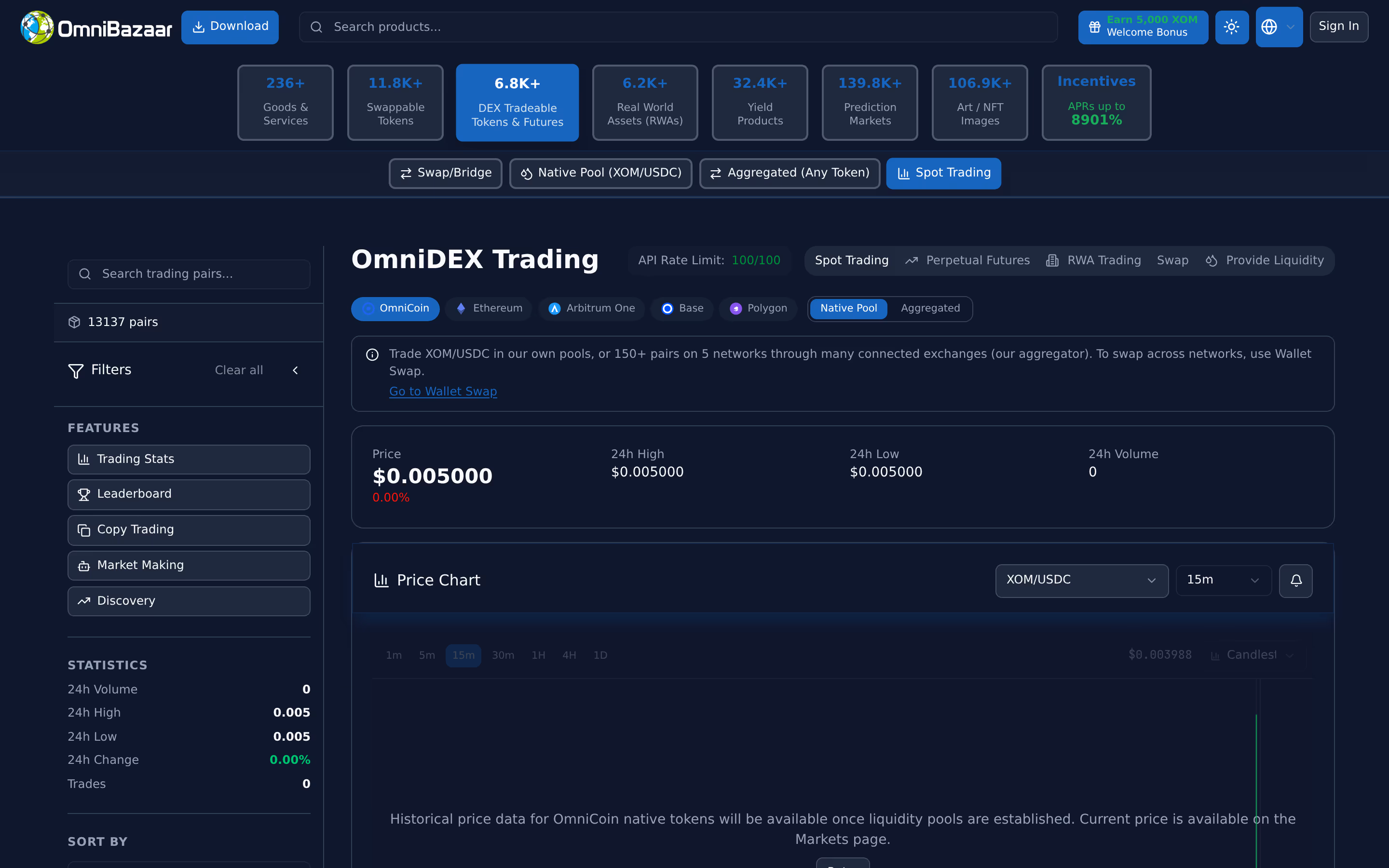
Task: Click Clear all filters
Action: point(239,370)
